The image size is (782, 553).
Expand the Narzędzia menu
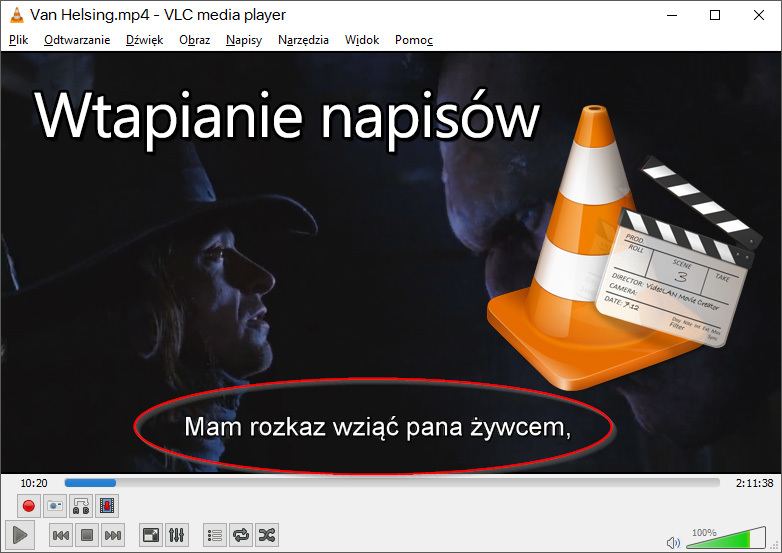[x=303, y=40]
